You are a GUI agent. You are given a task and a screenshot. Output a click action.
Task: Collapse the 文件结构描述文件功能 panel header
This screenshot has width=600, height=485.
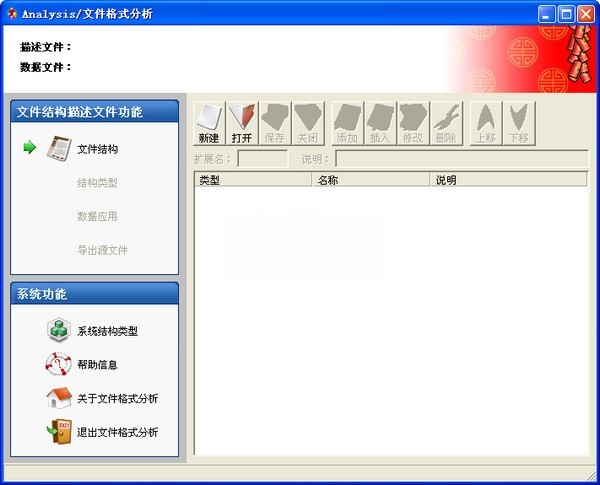click(95, 111)
